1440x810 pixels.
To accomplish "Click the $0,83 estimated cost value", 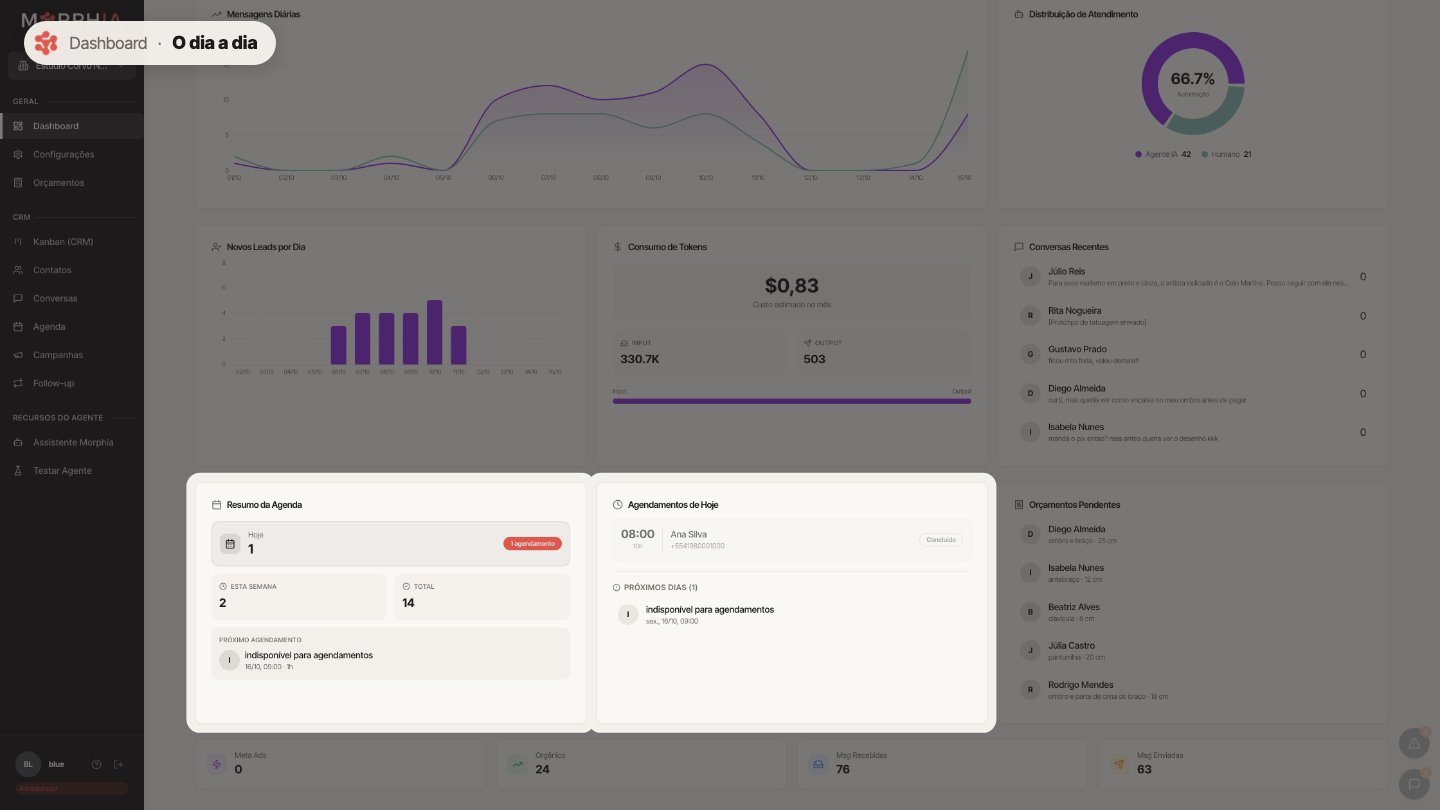I will click(x=792, y=286).
